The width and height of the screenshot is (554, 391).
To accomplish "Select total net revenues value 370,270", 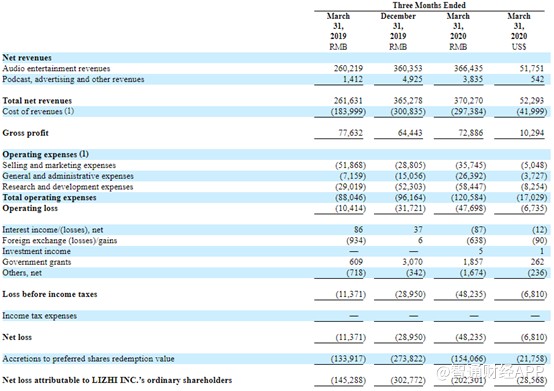I will pyautogui.click(x=468, y=101).
